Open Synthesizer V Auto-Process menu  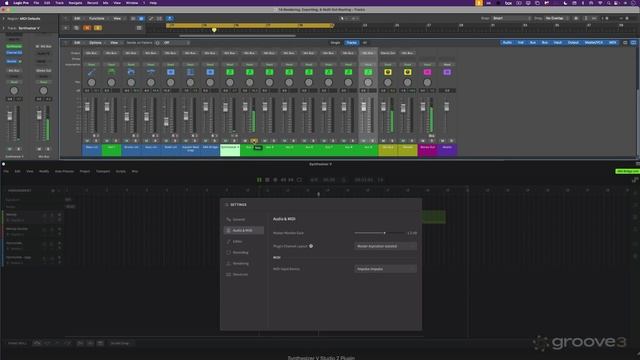64,171
